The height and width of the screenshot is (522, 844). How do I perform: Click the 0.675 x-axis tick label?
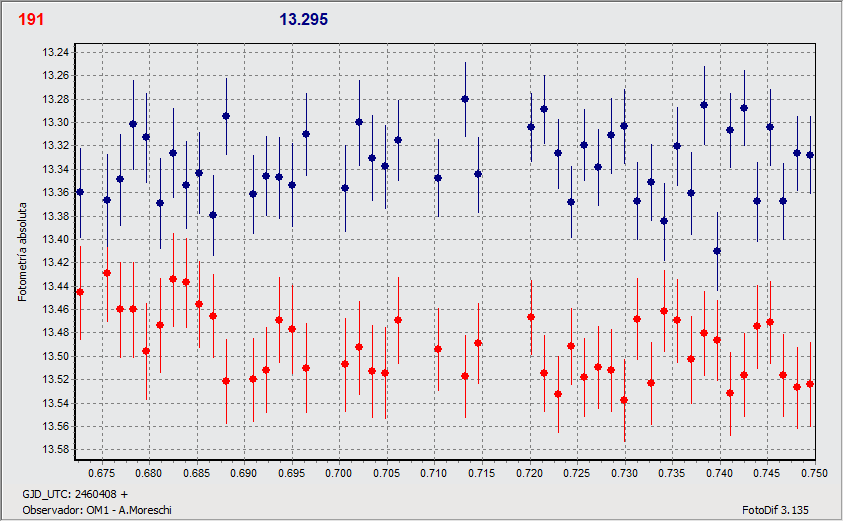[x=101, y=474]
